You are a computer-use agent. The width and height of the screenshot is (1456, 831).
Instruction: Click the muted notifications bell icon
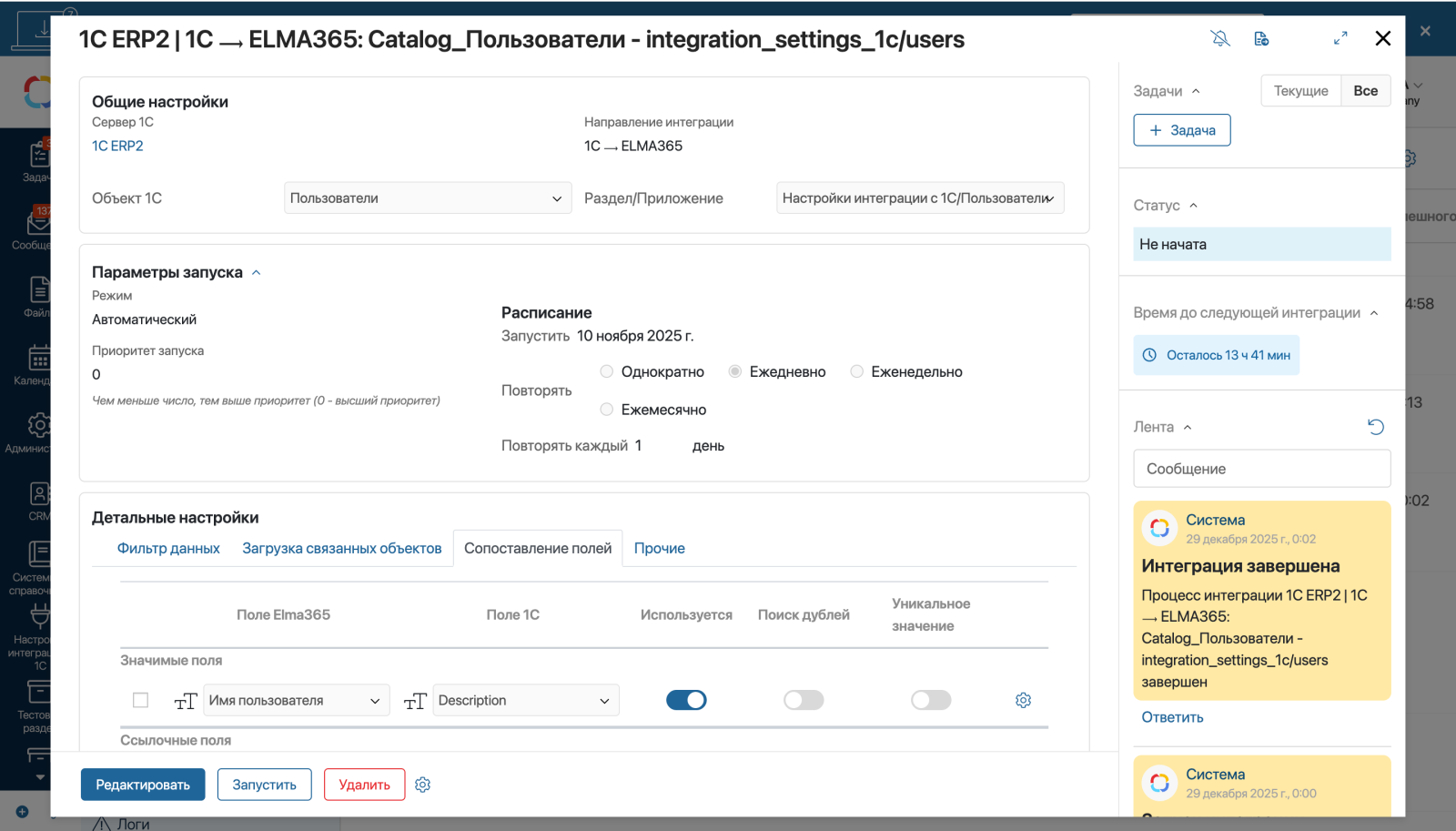1220,38
